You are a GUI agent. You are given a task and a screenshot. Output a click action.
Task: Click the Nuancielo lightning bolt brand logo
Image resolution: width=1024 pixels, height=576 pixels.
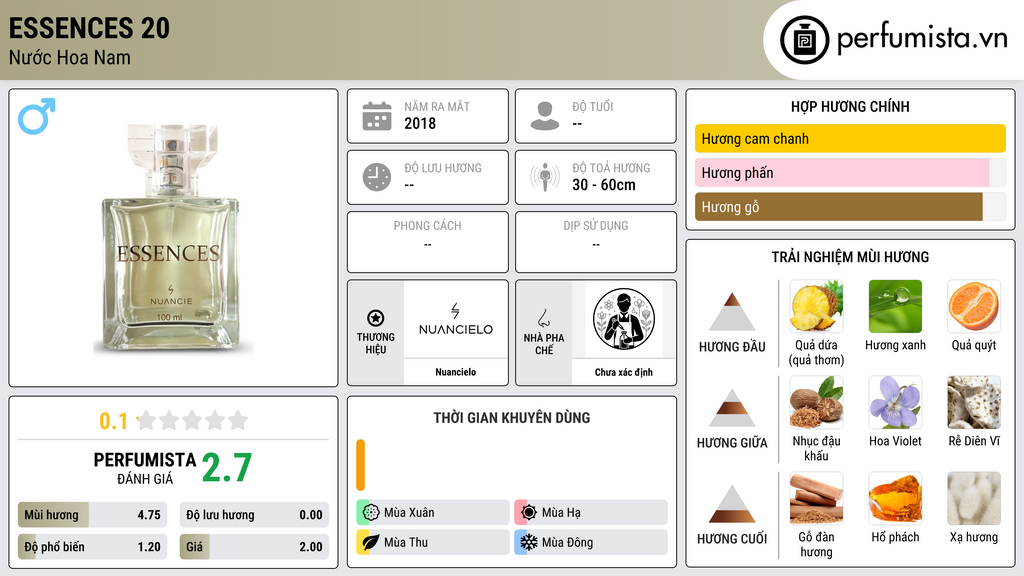click(456, 319)
